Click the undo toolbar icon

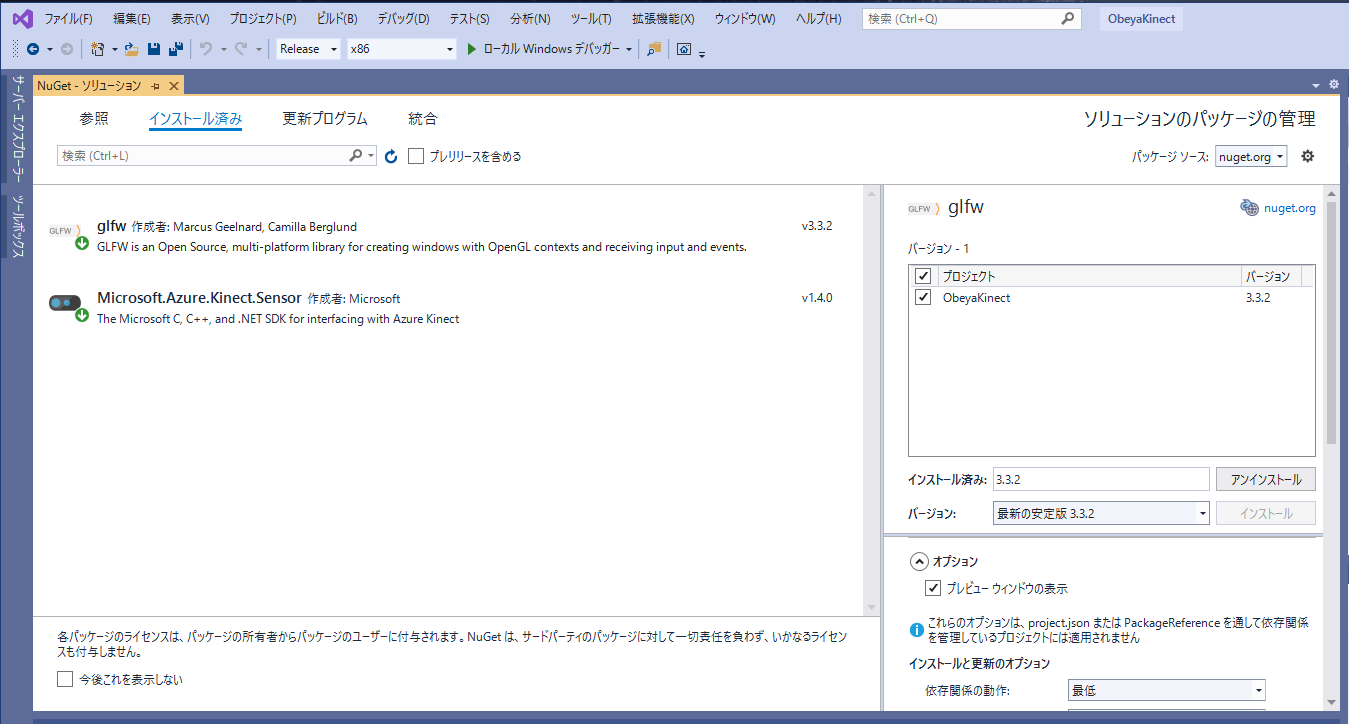[x=206, y=49]
